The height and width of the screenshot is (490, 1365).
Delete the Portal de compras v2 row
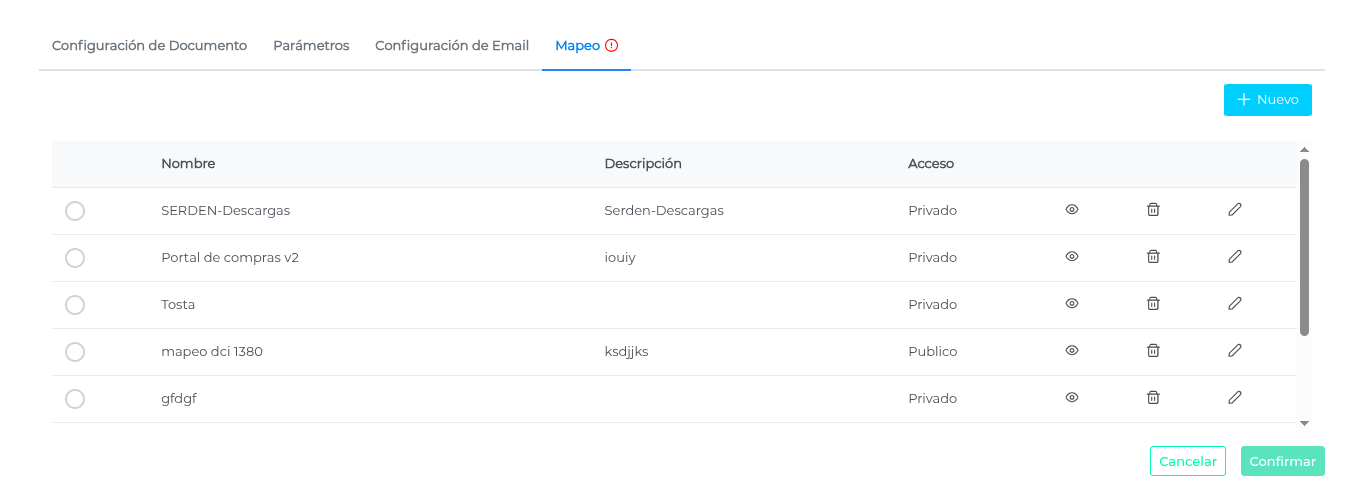[x=1153, y=257]
